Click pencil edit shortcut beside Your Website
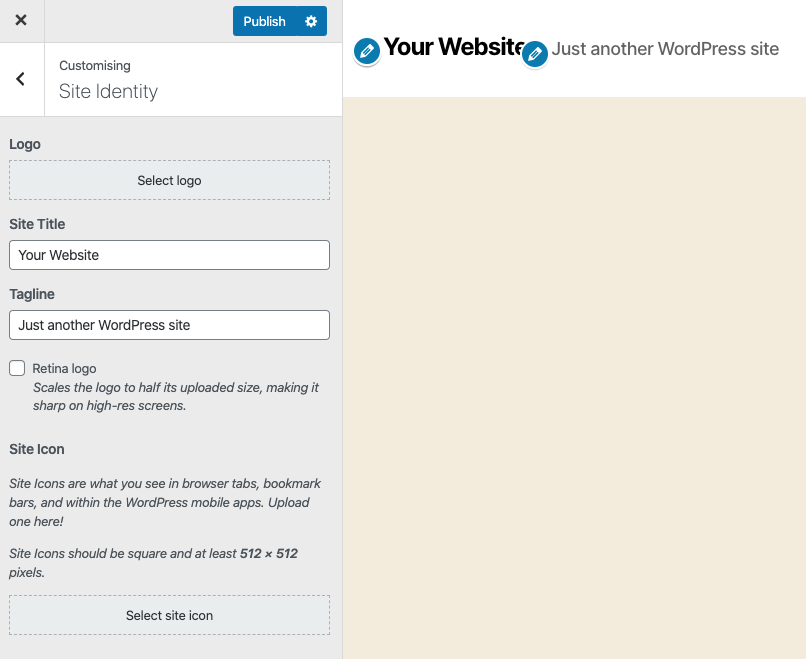The image size is (806, 659). coord(367,50)
